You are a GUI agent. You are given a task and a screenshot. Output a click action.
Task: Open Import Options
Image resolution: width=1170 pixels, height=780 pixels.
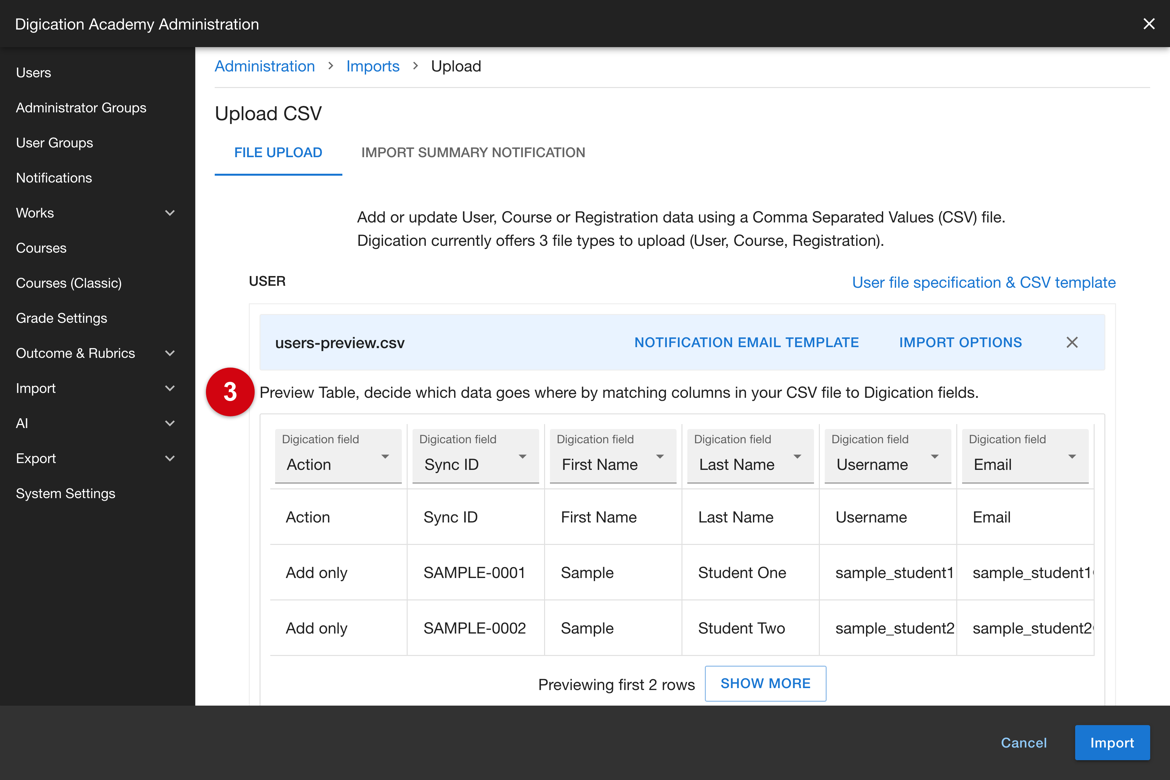pyautogui.click(x=960, y=343)
